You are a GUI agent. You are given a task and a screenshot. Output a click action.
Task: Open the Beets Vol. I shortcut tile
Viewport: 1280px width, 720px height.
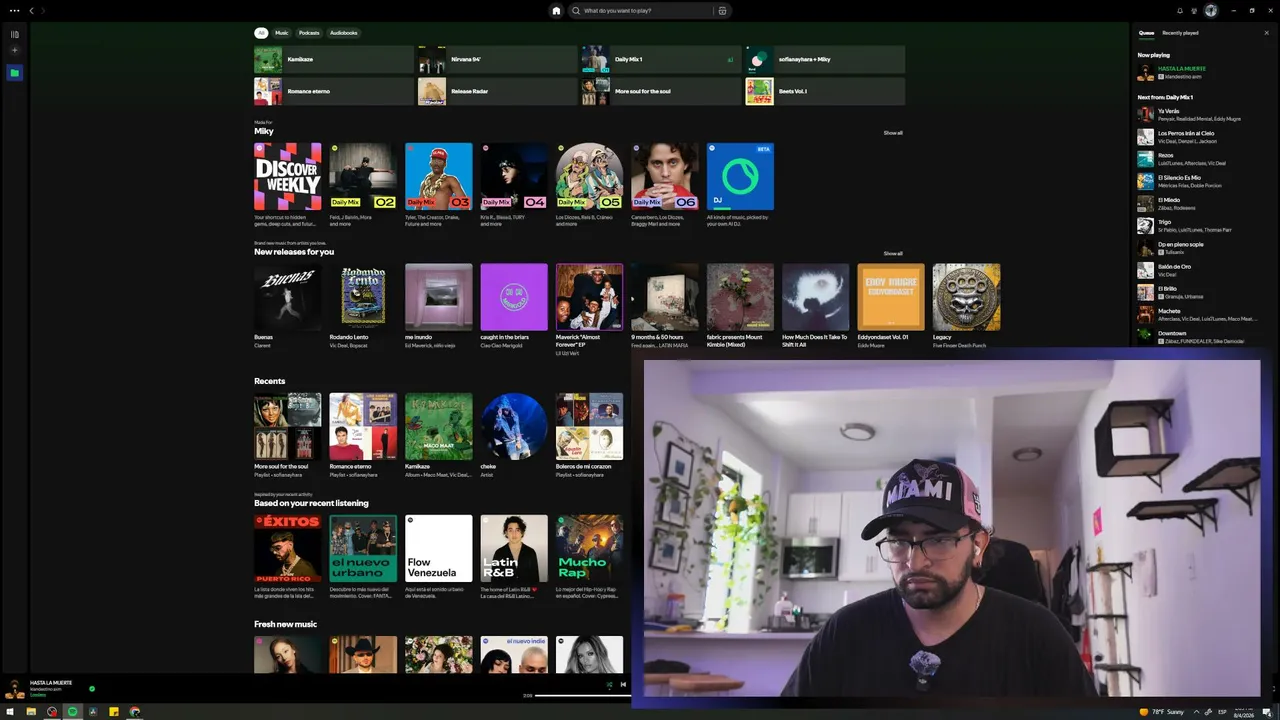tap(825, 91)
